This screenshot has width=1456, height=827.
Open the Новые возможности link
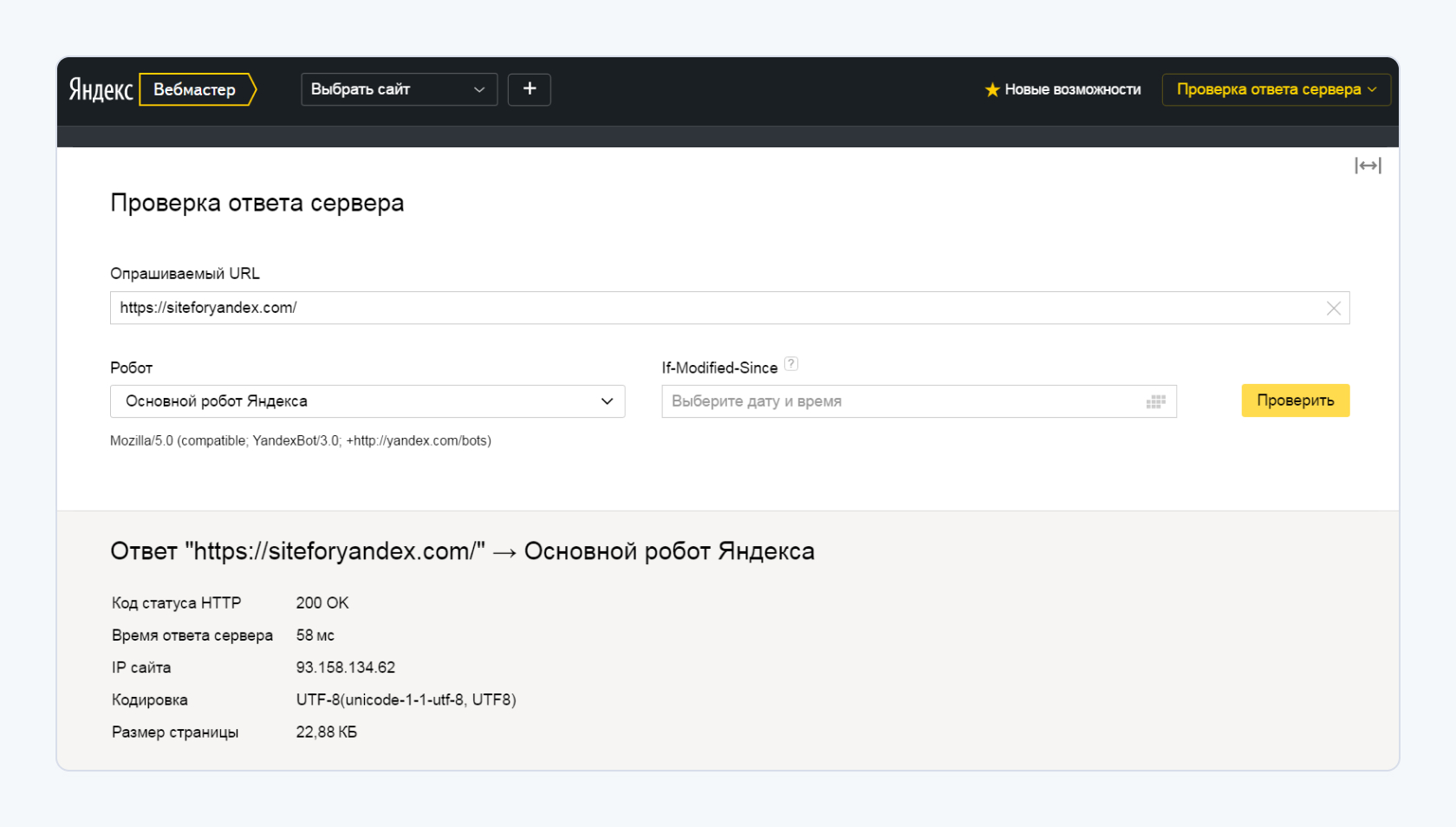[x=1072, y=89]
